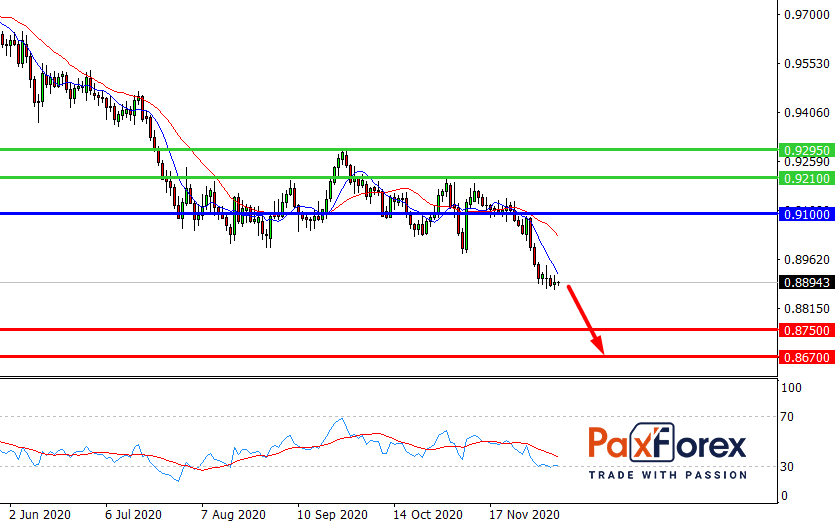This screenshot has height=523, width=838.
Task: Click the current price 0.88943 label
Action: pyautogui.click(x=807, y=283)
